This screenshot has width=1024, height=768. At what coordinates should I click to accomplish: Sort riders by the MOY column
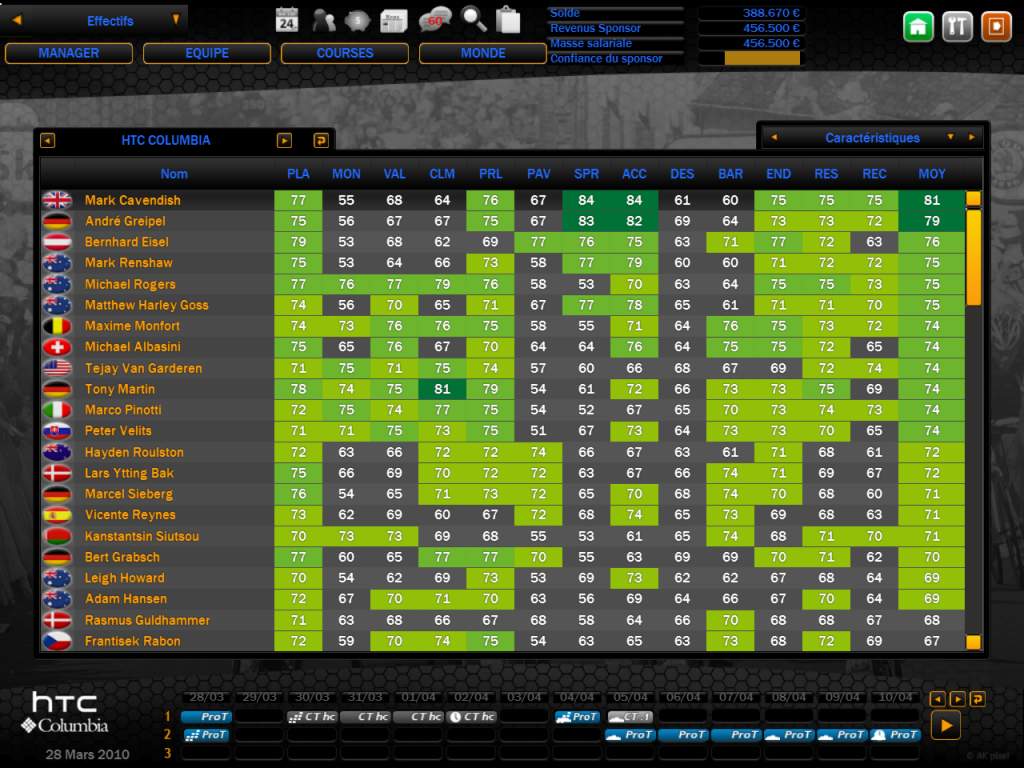click(932, 174)
